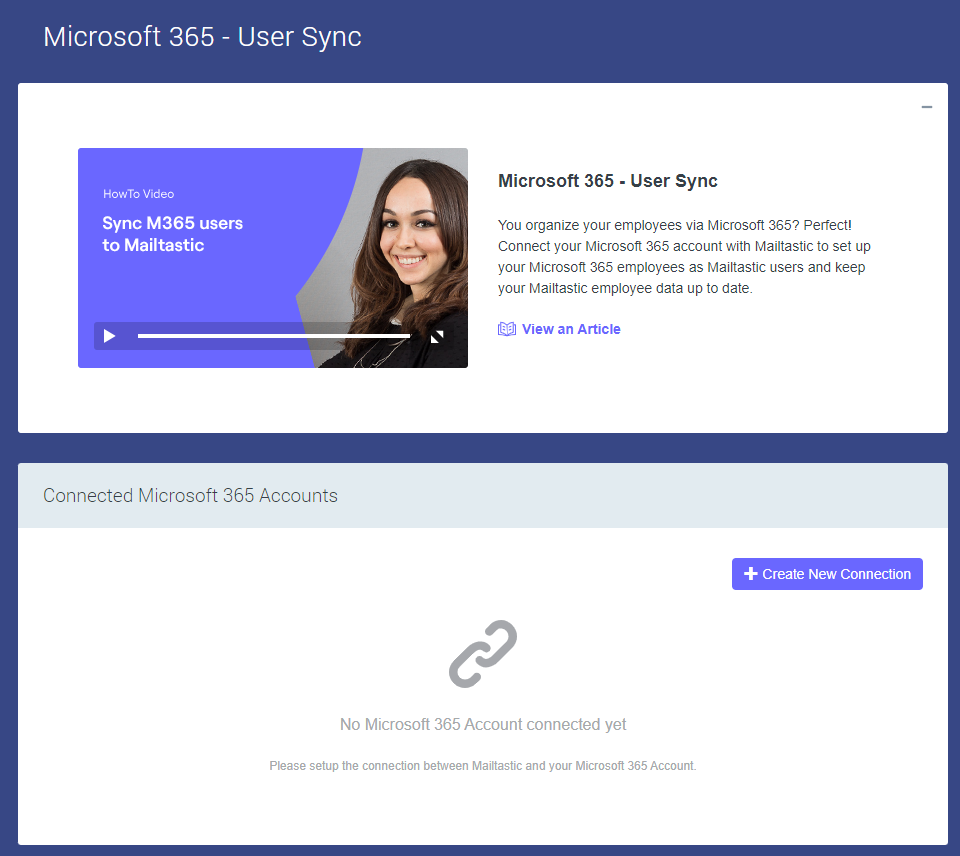The width and height of the screenshot is (960, 856).
Task: Click the "HowTo Video" label on the thumbnail
Action: pyautogui.click(x=138, y=194)
